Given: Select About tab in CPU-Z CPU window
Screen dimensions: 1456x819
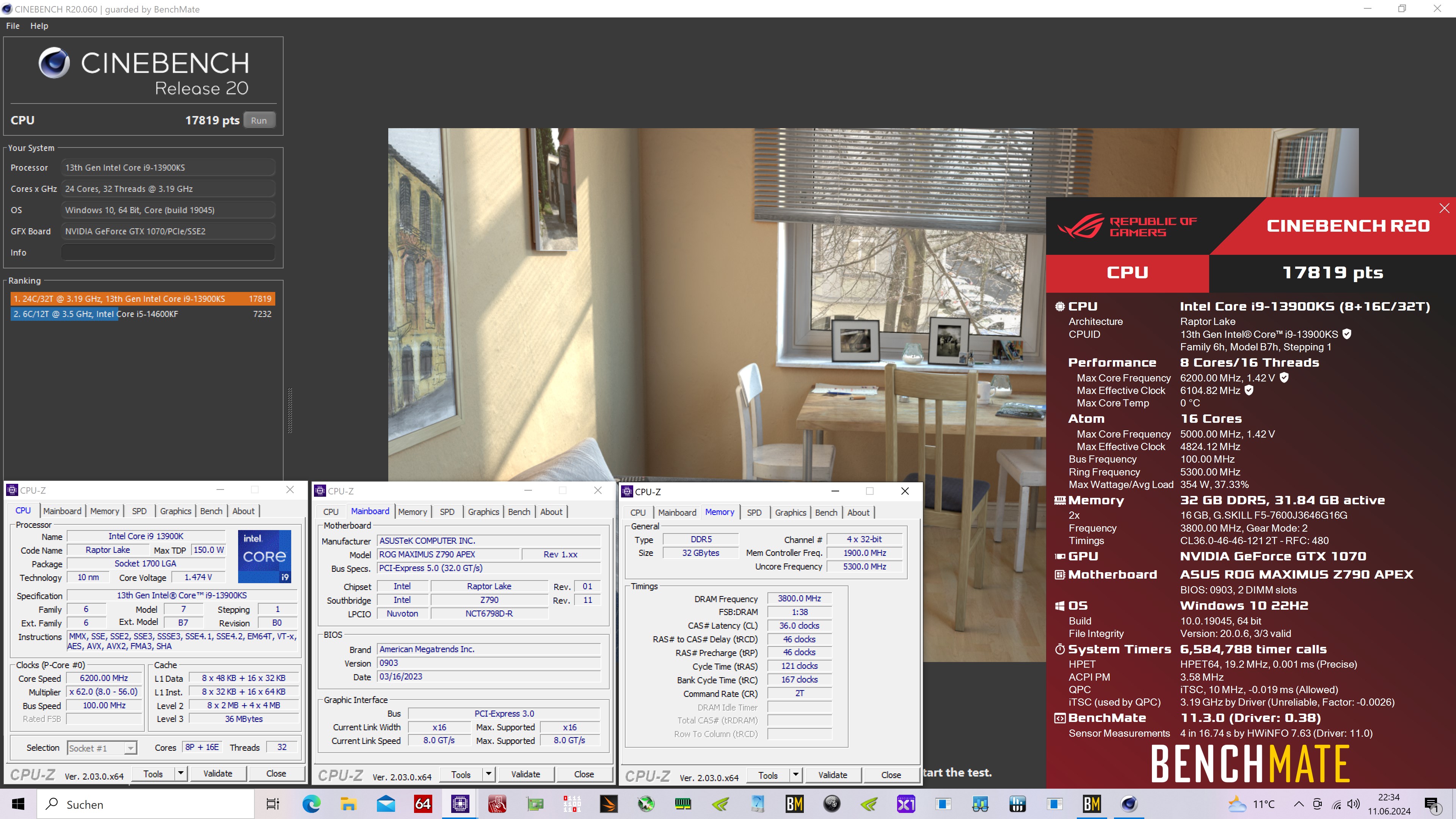Looking at the screenshot, I should [243, 511].
